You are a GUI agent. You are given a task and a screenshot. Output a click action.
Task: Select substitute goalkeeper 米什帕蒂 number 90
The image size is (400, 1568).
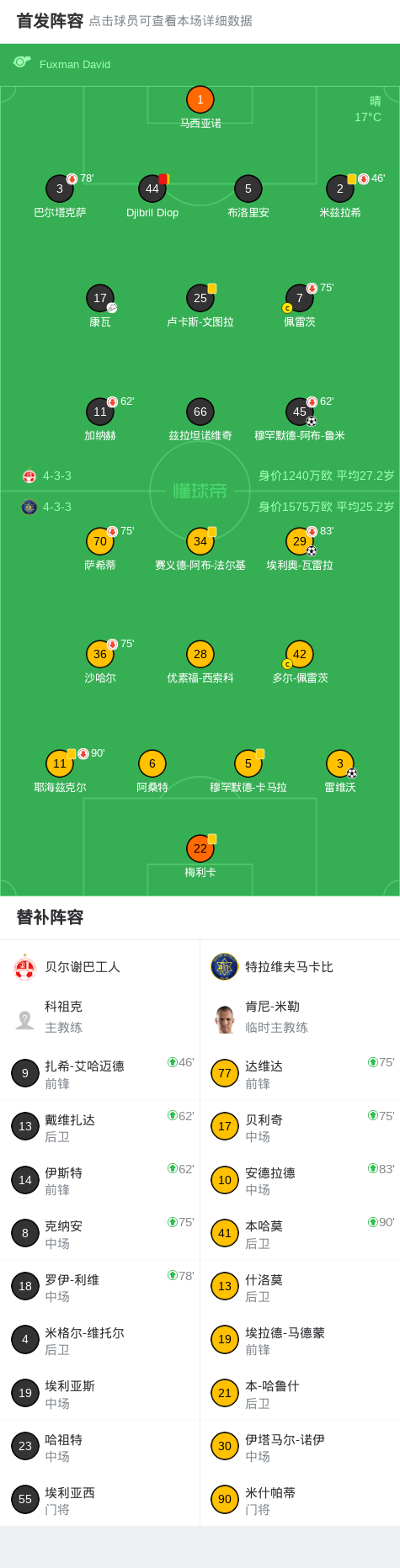tap(300, 1500)
